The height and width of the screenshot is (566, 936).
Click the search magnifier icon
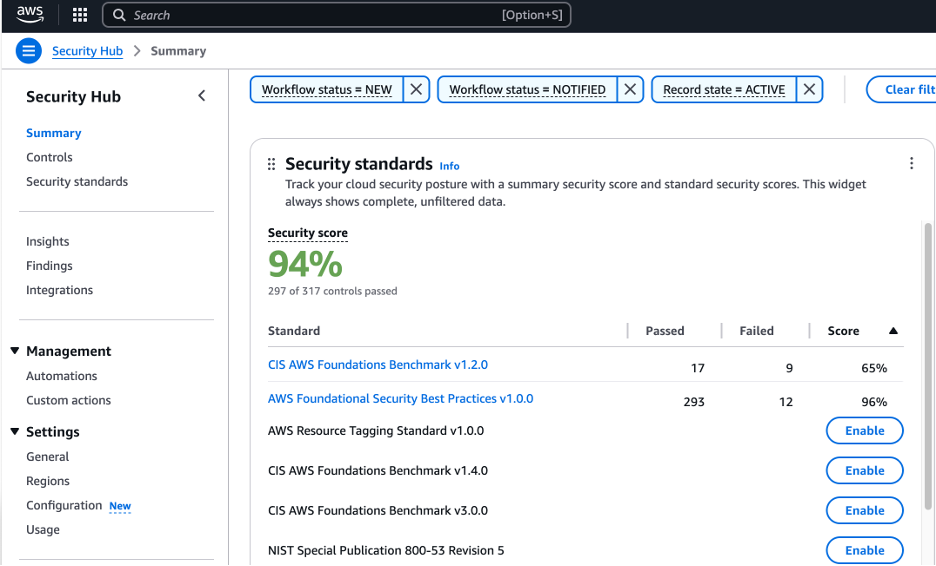click(119, 15)
